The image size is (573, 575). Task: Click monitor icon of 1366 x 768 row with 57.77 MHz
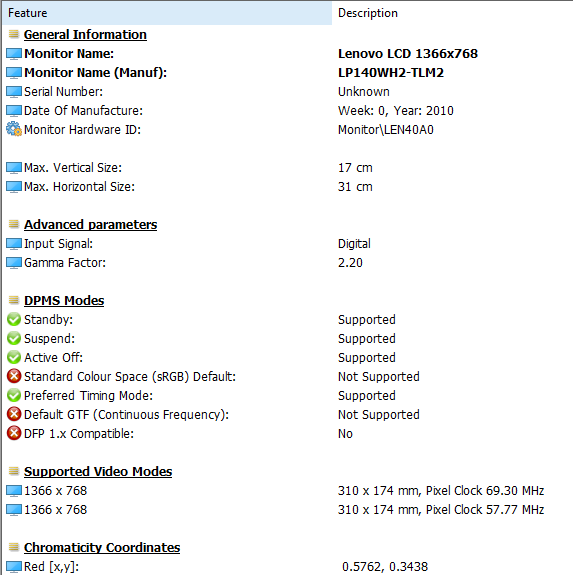14,510
